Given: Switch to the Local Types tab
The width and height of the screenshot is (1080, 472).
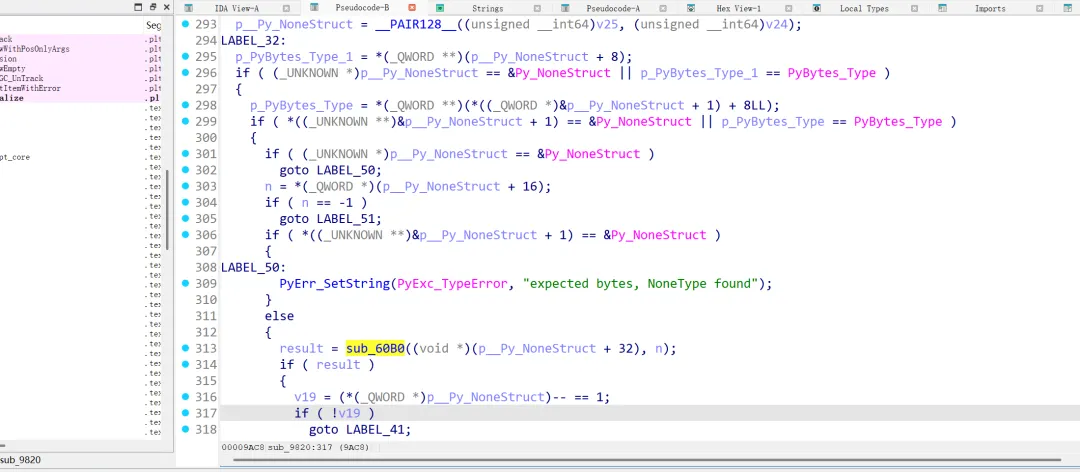Looking at the screenshot, I should pos(864,8).
